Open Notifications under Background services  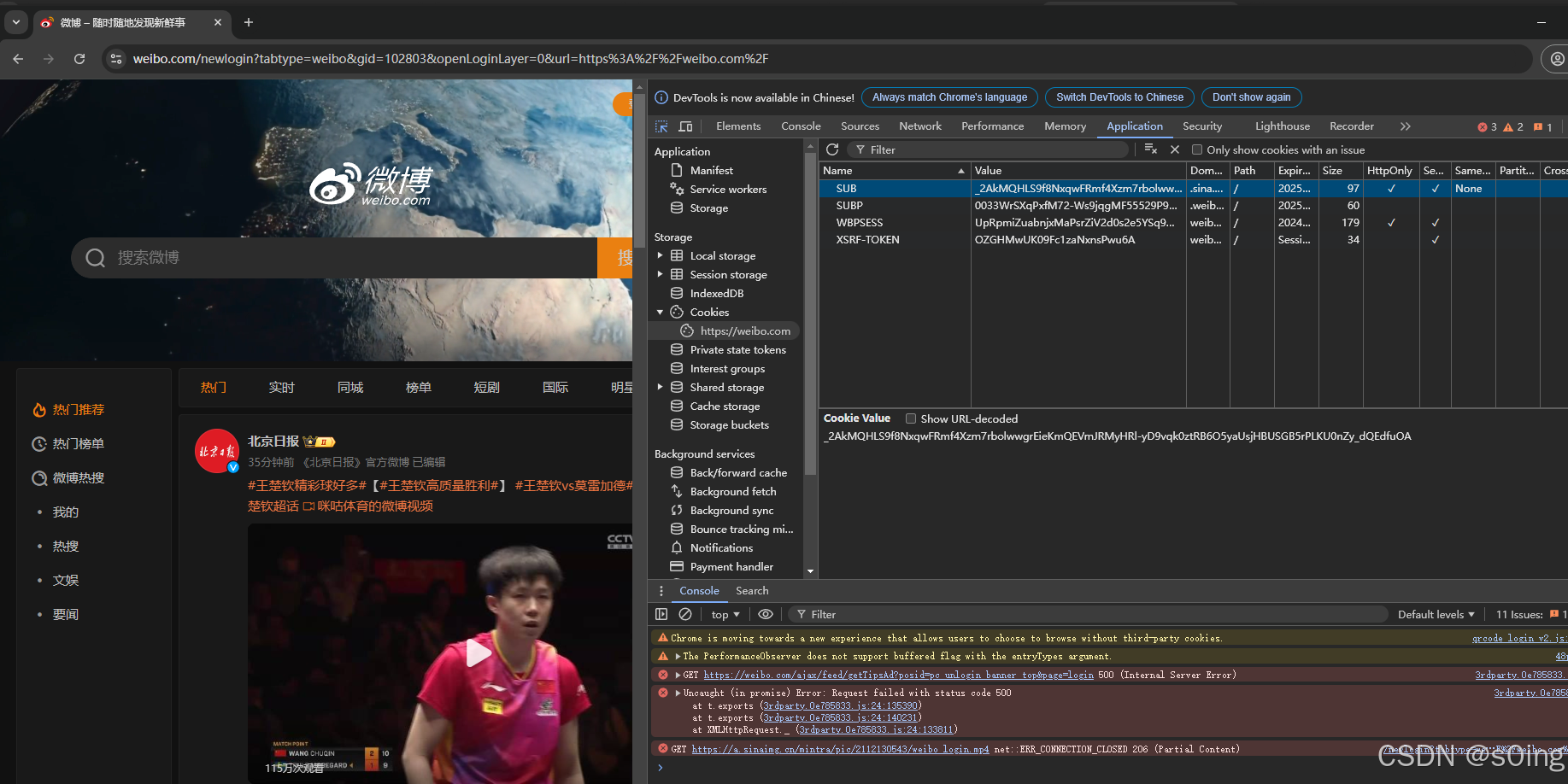[x=721, y=548]
